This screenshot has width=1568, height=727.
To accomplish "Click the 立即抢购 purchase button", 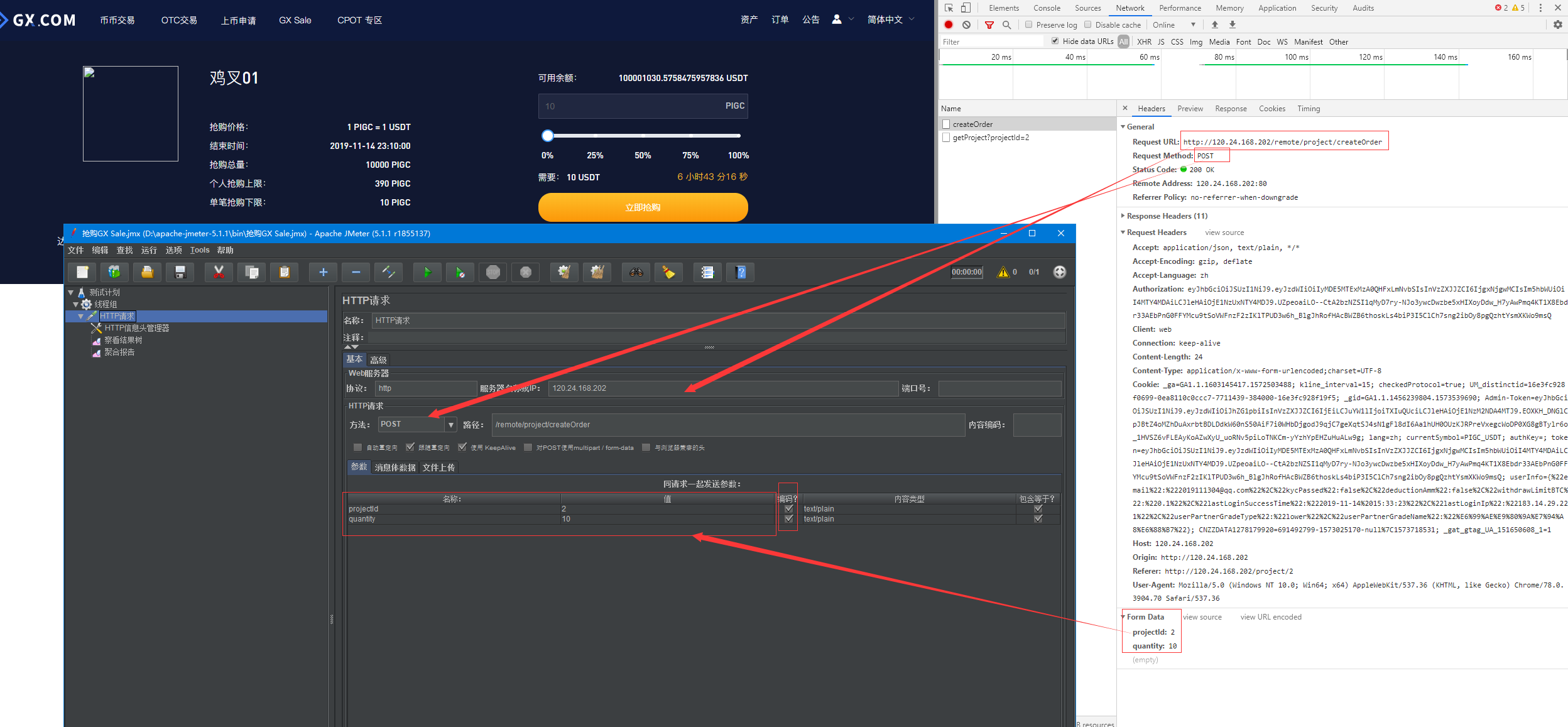I will coord(642,207).
